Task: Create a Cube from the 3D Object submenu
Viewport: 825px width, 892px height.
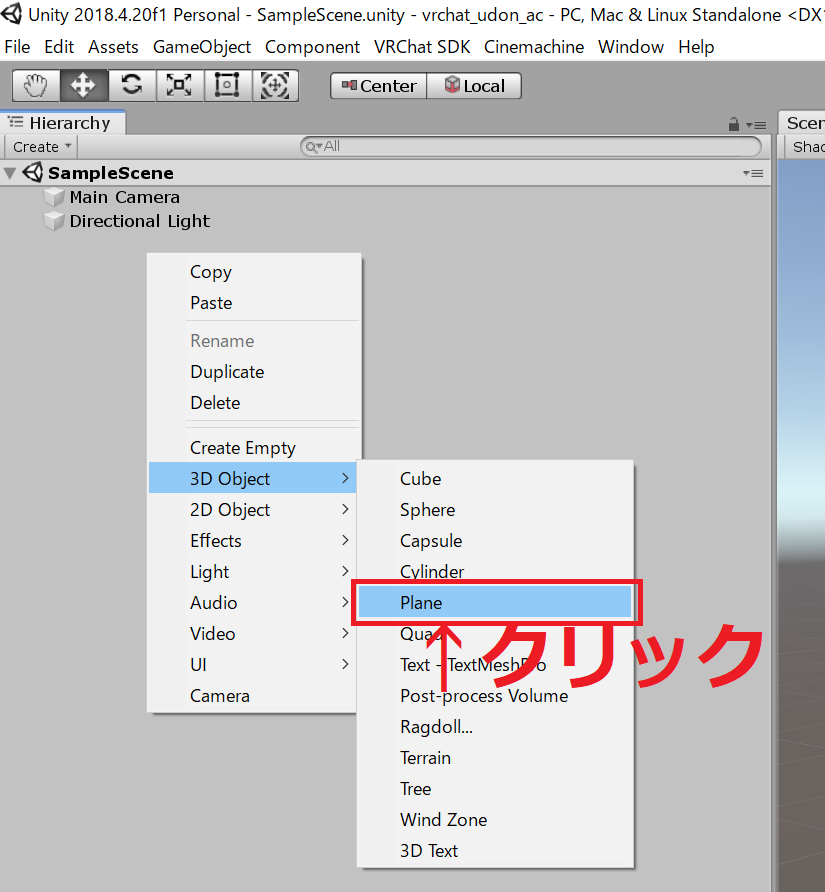Action: [x=495, y=478]
